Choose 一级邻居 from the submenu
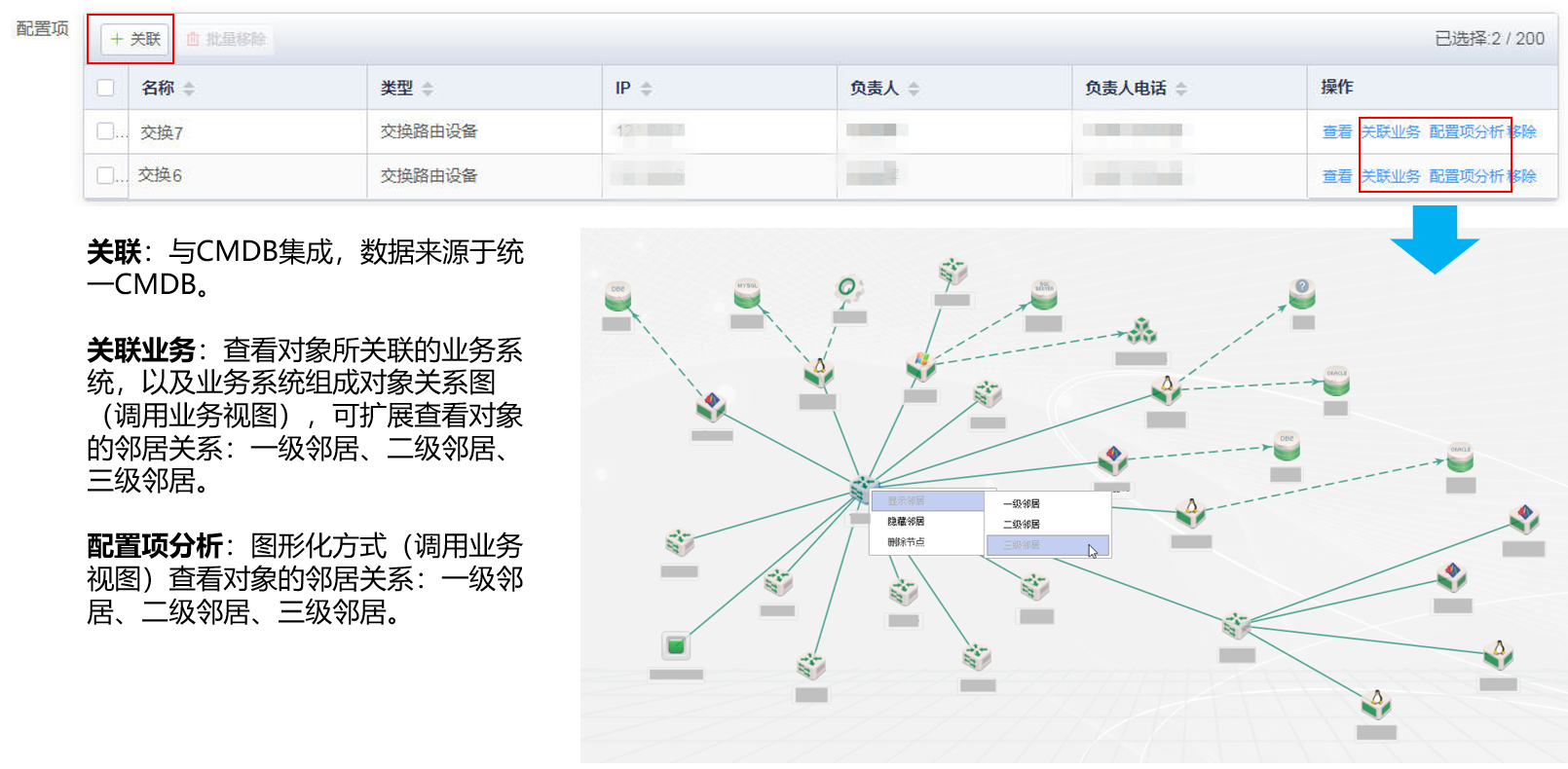Viewport: 1568px width, 769px height. pyautogui.click(x=1022, y=503)
